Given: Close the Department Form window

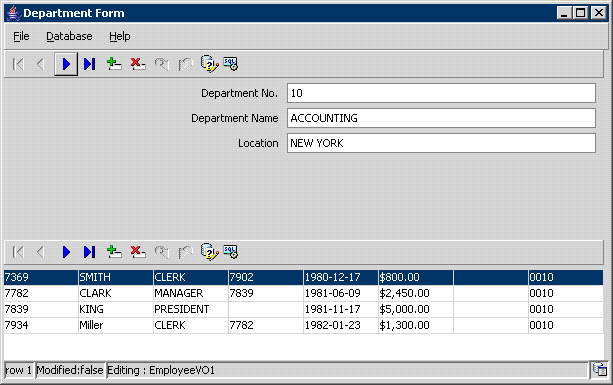Looking at the screenshot, I should coord(599,13).
